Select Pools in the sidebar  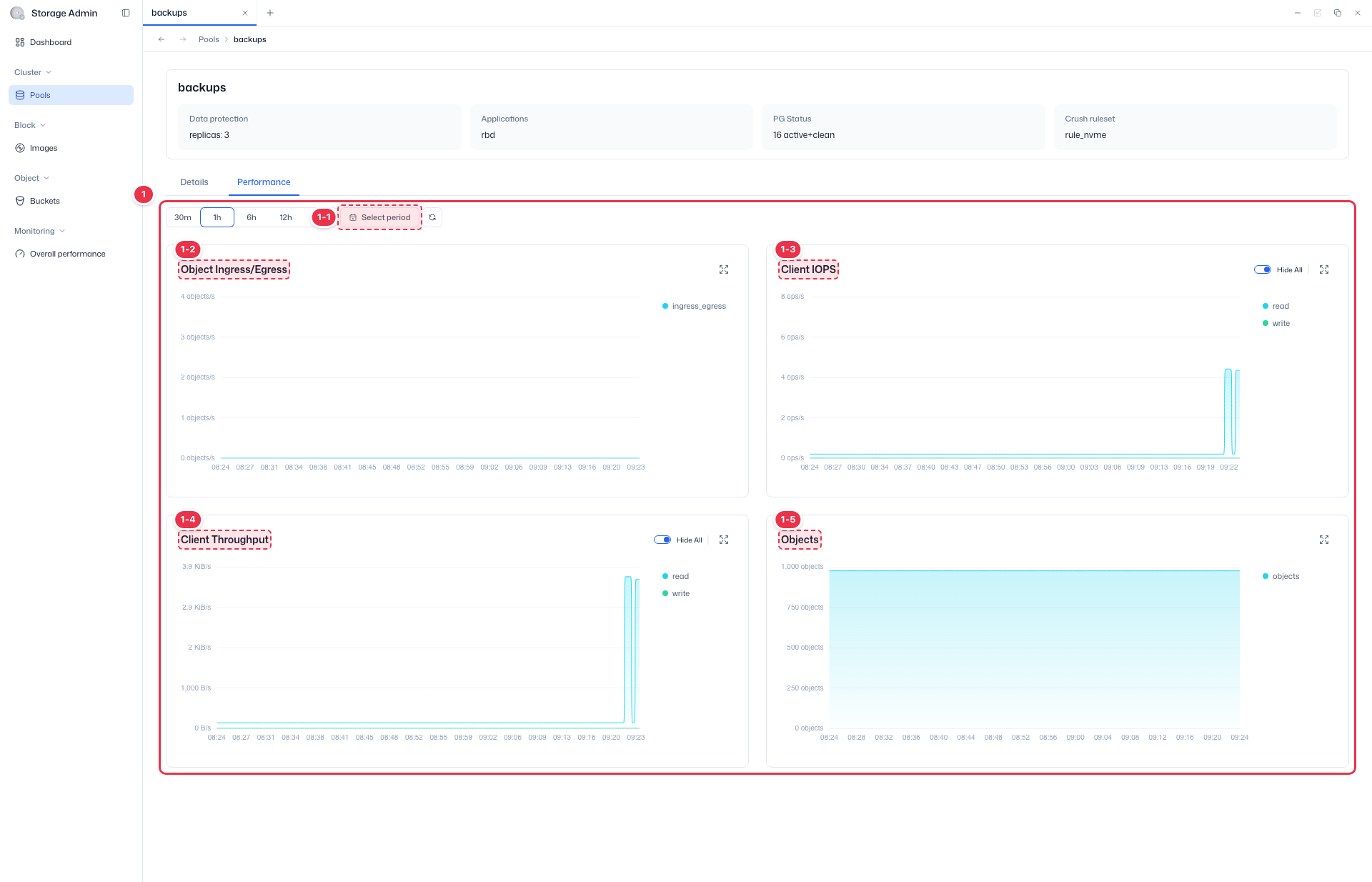(x=71, y=95)
